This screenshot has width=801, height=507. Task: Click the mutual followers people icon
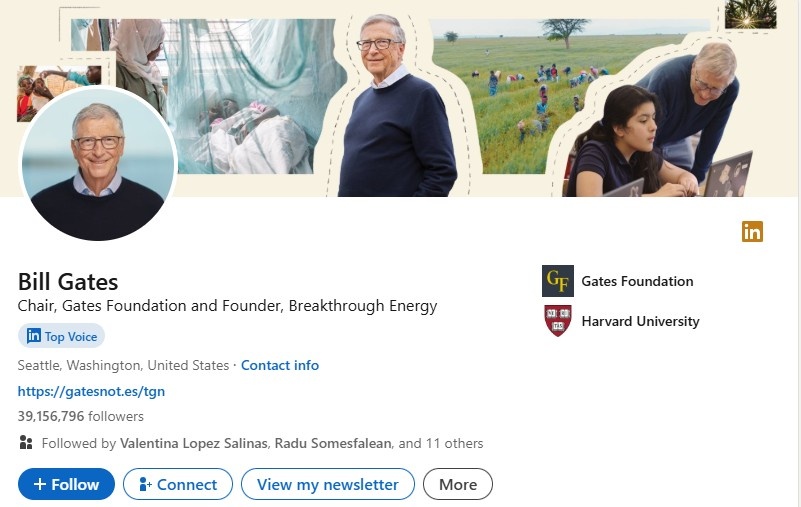tap(26, 443)
